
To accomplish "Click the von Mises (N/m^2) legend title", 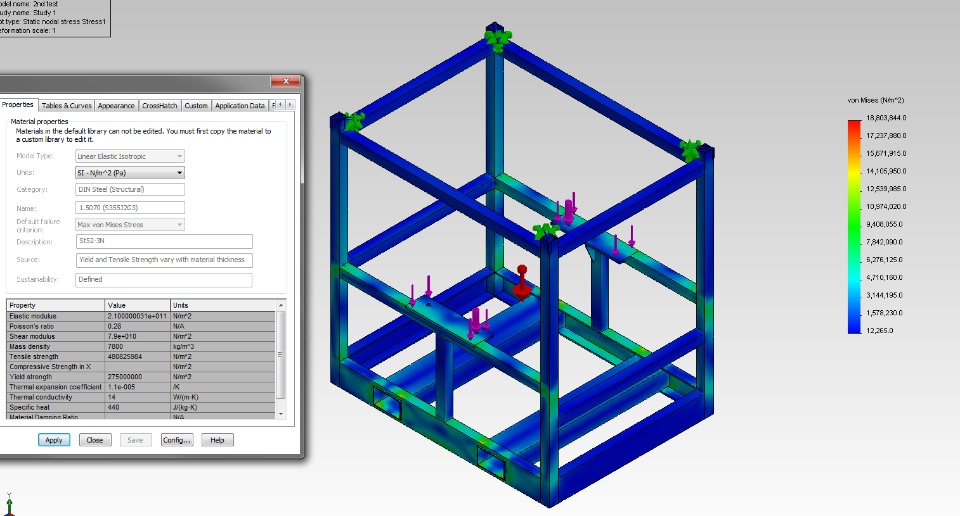I will coord(876,100).
